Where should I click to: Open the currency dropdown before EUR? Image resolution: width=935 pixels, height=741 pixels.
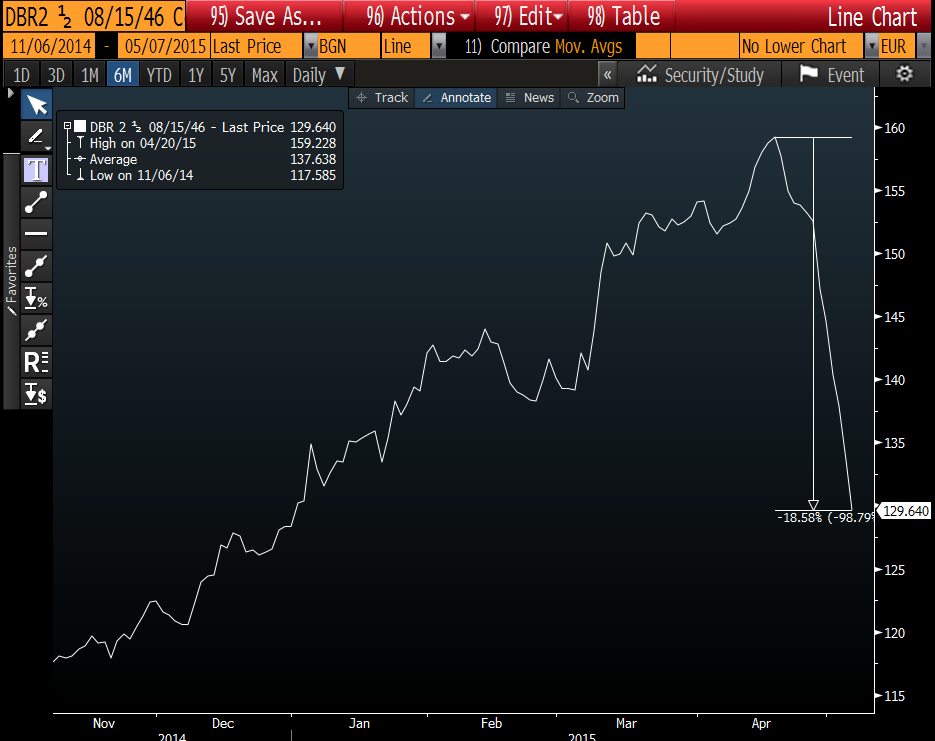pos(871,46)
